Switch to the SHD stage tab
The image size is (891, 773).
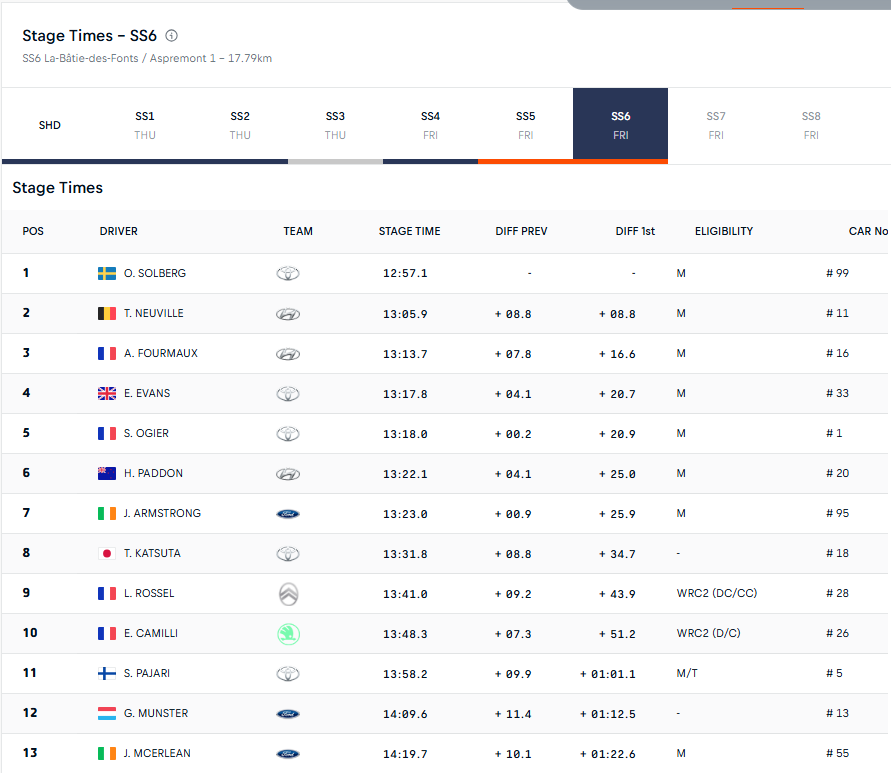[x=50, y=125]
